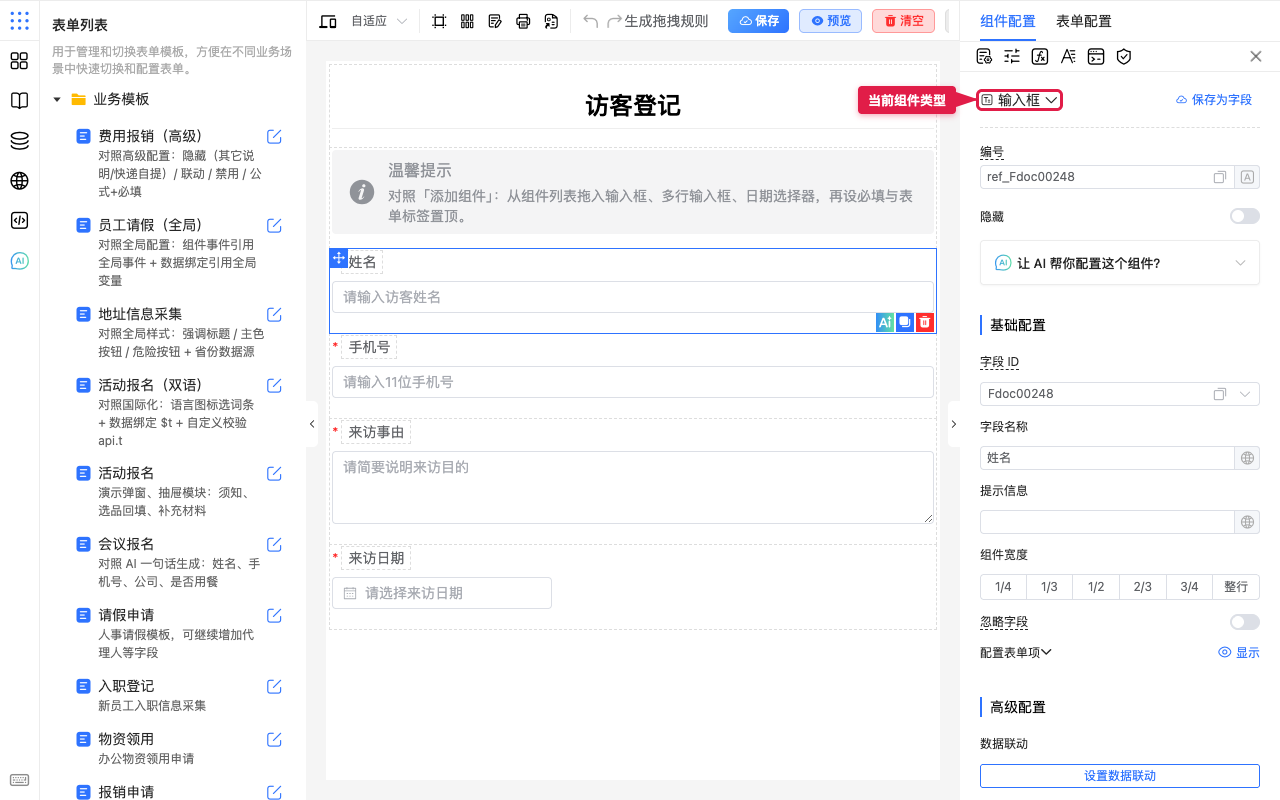Open the AI assistant sidebar icon
This screenshot has width=1280, height=800.
[19, 261]
